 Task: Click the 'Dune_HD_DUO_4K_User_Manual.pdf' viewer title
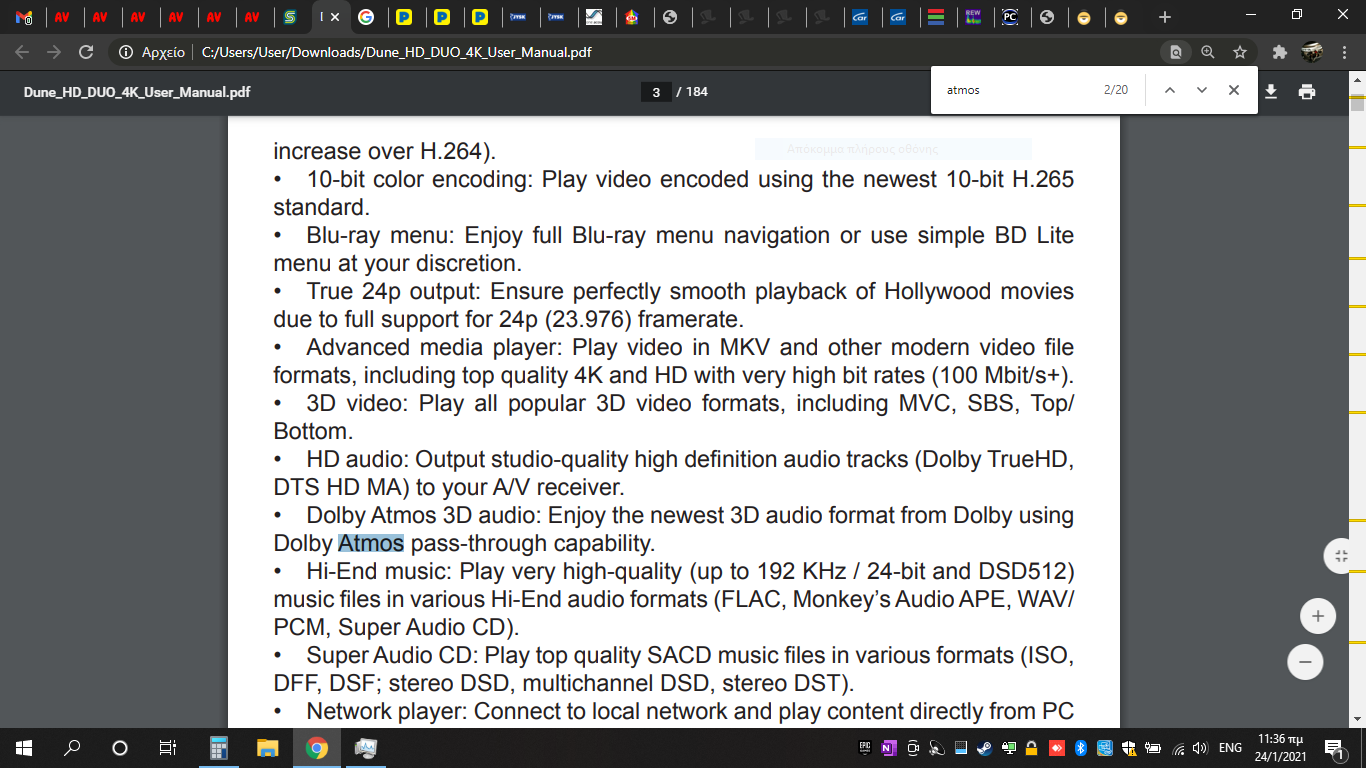coord(137,92)
